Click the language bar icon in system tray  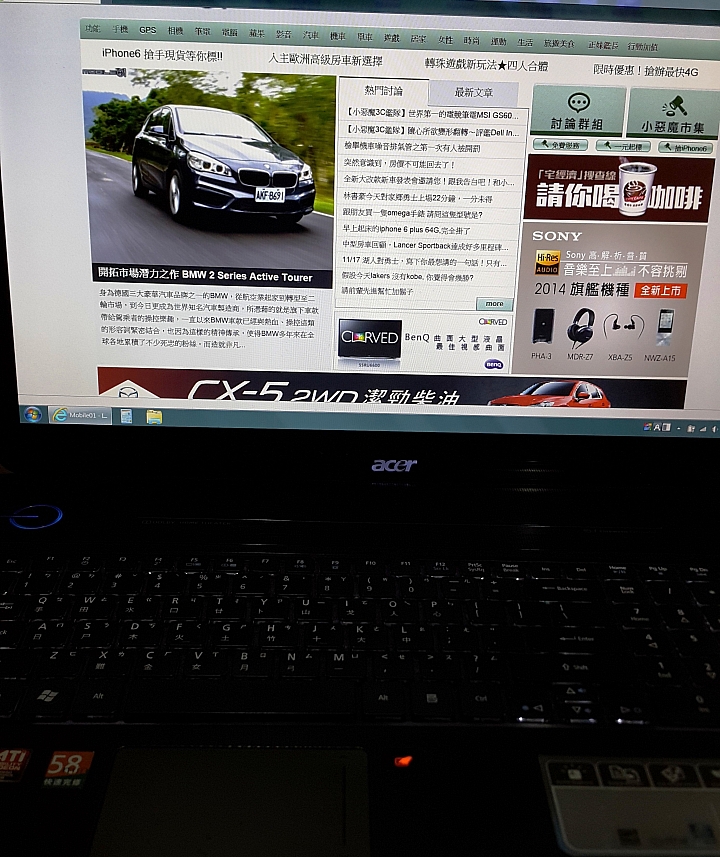point(656,427)
